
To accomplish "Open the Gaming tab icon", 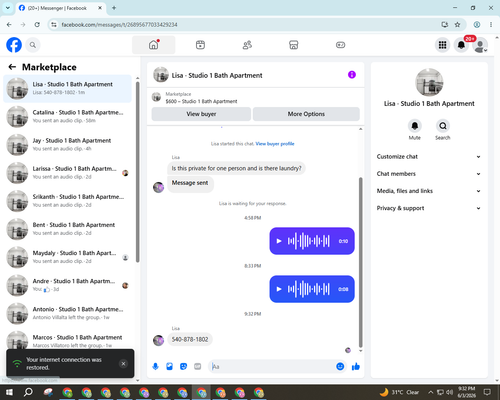I will tap(340, 45).
